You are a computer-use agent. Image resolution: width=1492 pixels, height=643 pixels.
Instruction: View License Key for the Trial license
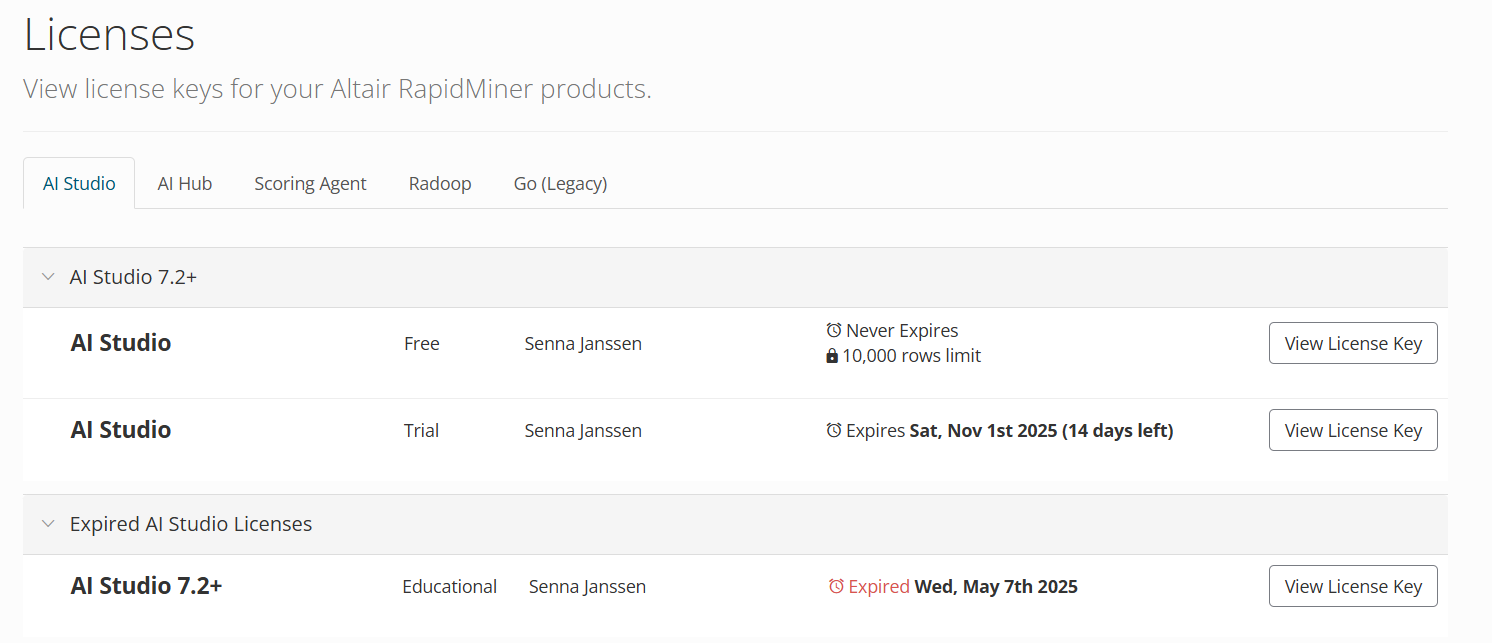[x=1352, y=430]
